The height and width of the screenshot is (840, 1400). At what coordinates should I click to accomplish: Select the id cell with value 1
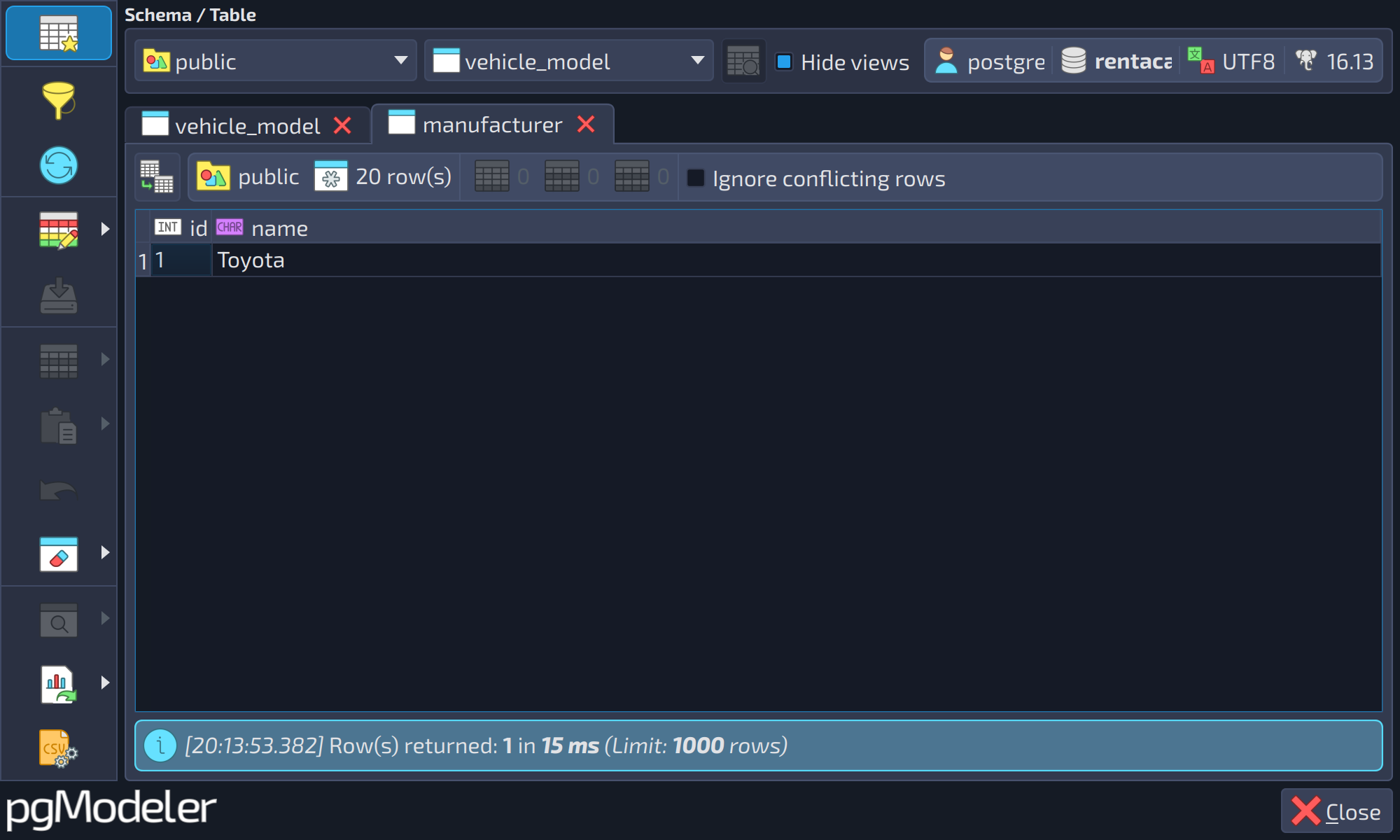181,260
